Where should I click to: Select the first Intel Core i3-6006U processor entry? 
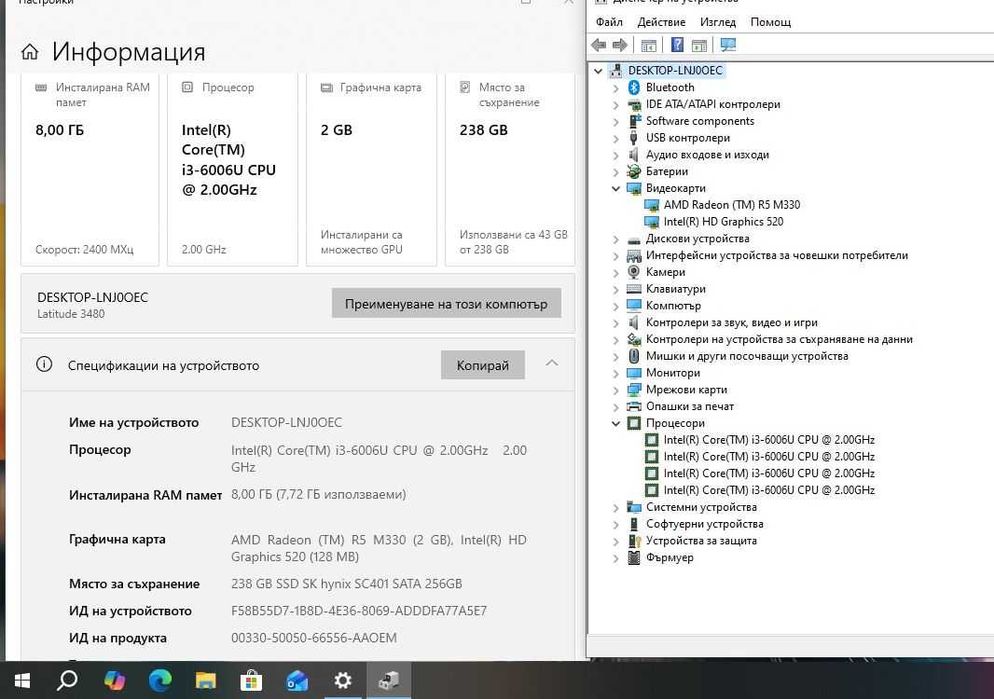pyautogui.click(x=769, y=440)
